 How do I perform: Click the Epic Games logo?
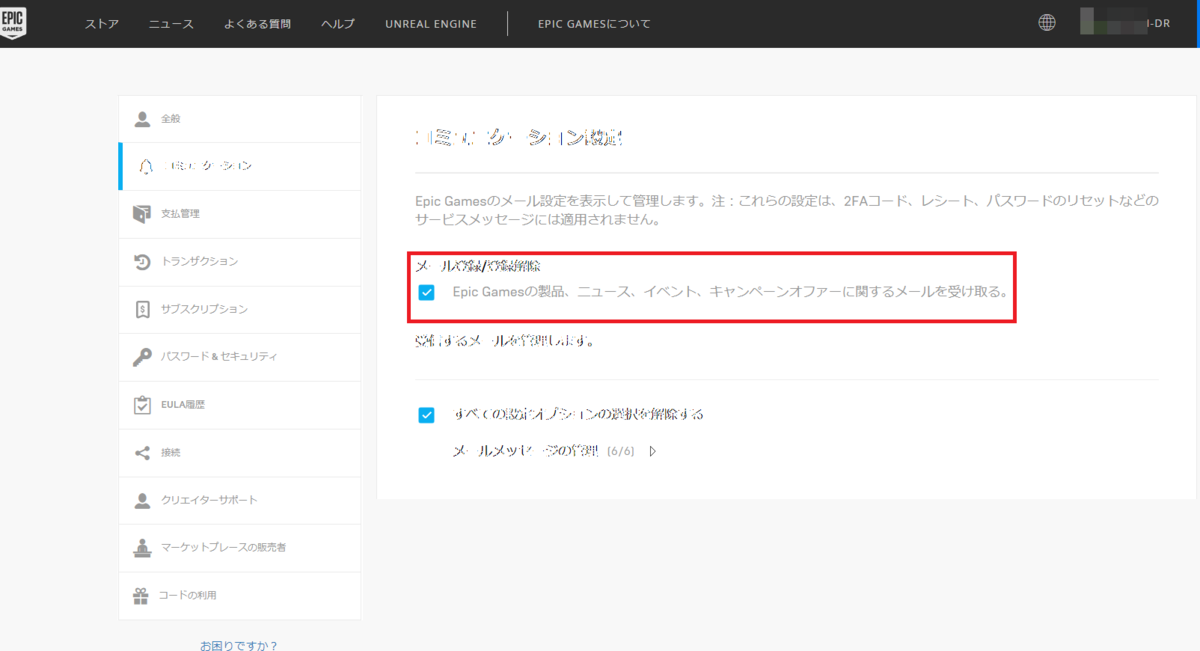pos(14,23)
